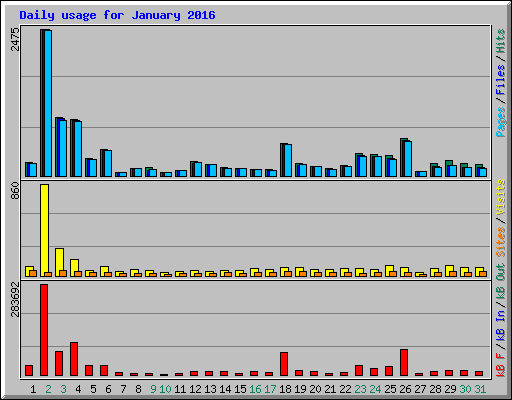Click day 16 on the x-axis

click(x=255, y=389)
